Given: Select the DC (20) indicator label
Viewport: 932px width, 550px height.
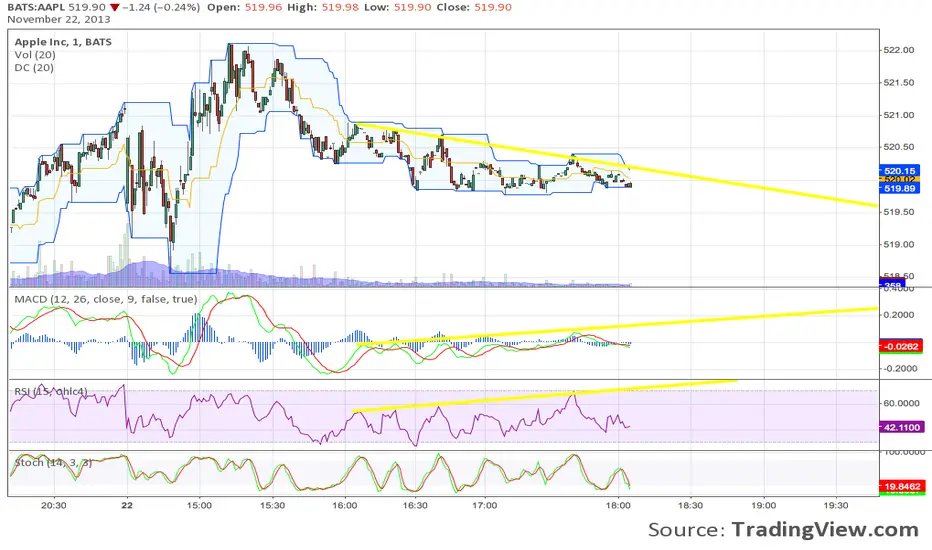Looking at the screenshot, I should click(34, 68).
